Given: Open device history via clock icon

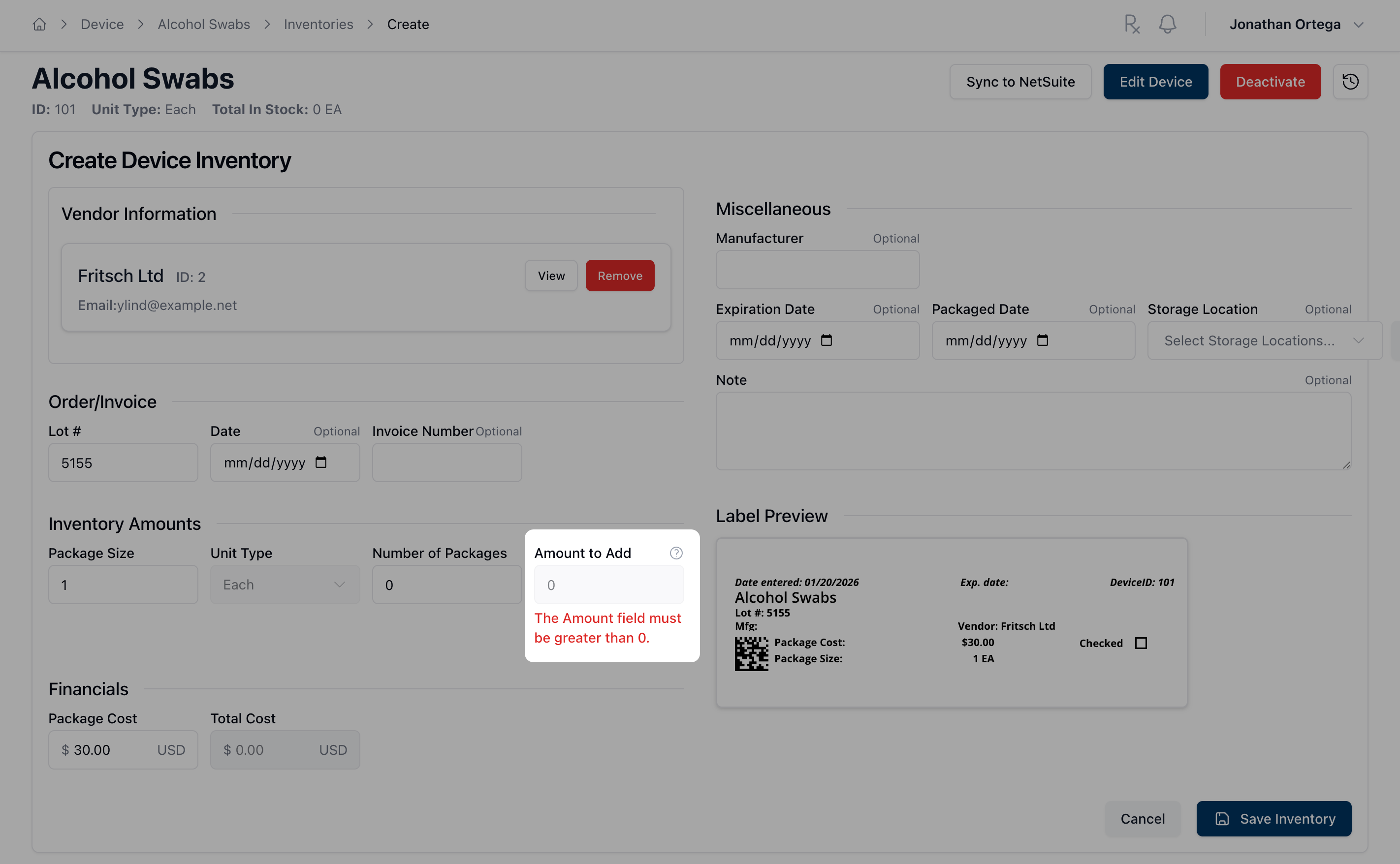Looking at the screenshot, I should tap(1351, 81).
